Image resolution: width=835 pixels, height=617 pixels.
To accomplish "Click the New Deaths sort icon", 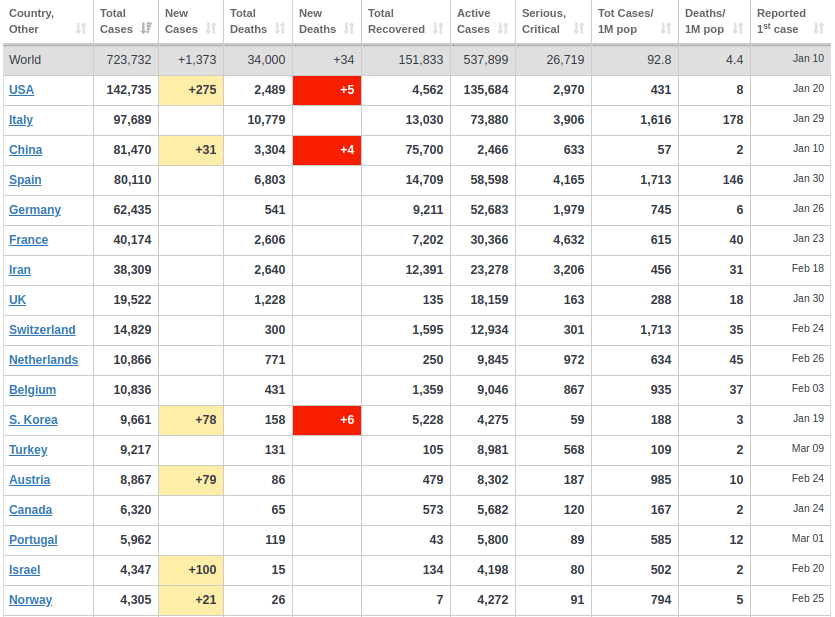I will click(x=349, y=29).
